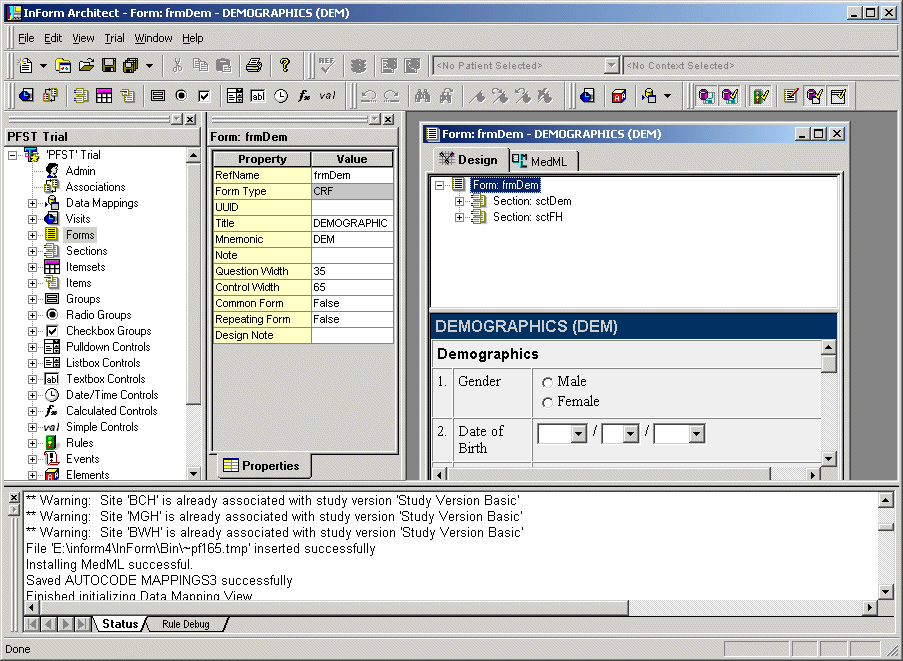Image resolution: width=903 pixels, height=661 pixels.
Task: Click the Itemset grid toolbar icon
Action: coord(104,96)
